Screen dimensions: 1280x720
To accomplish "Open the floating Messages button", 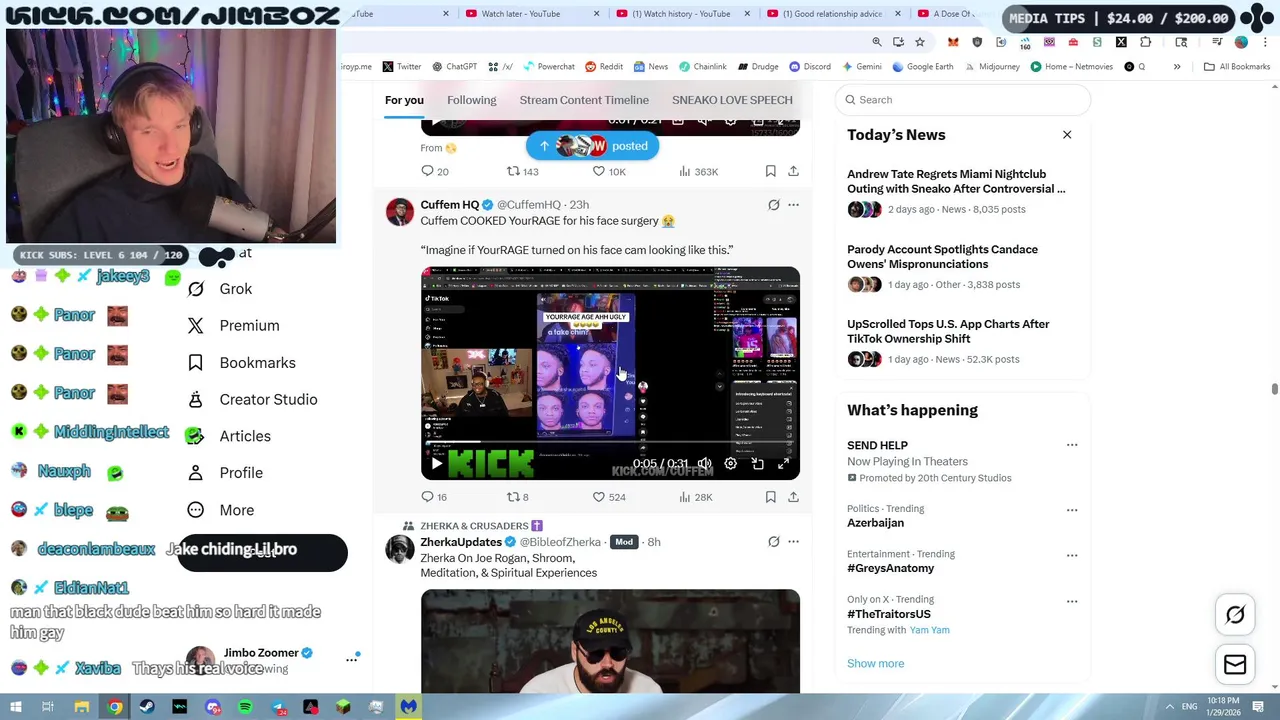I will tap(1235, 665).
